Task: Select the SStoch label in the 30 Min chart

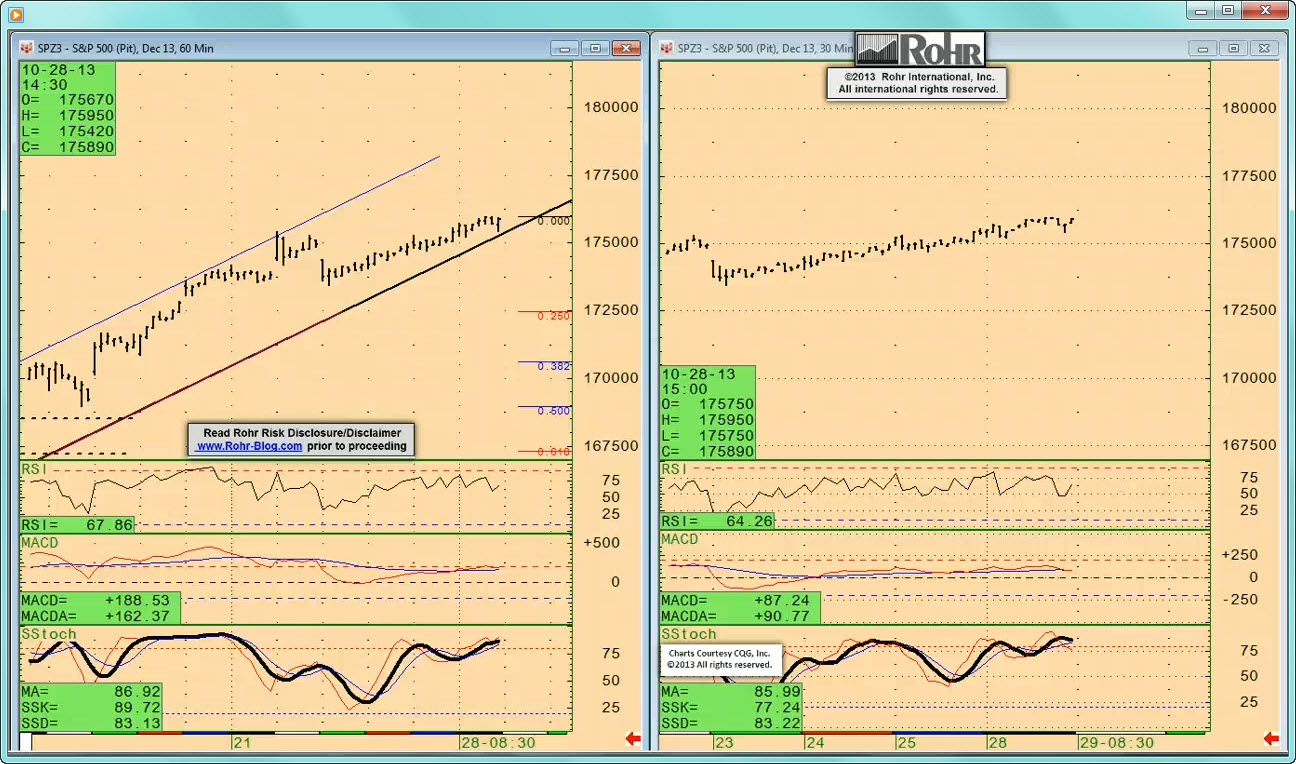Action: coord(689,634)
